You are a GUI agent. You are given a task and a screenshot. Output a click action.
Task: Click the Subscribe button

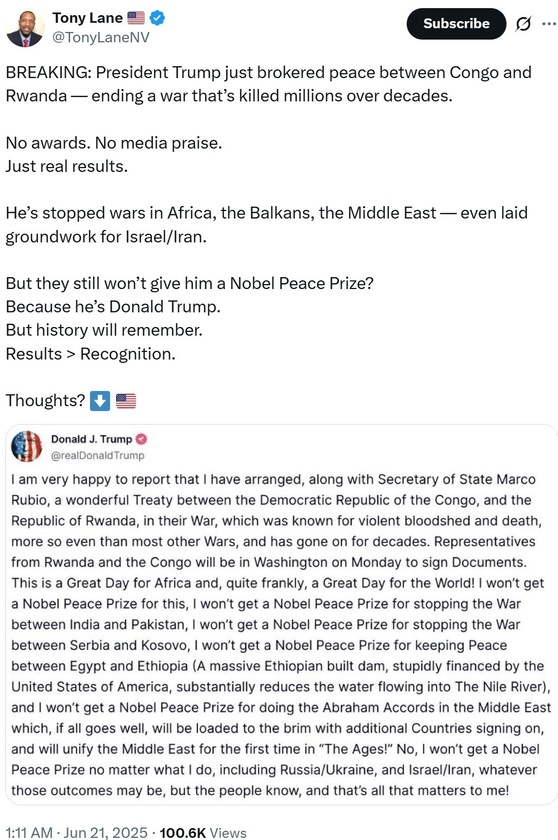[456, 24]
